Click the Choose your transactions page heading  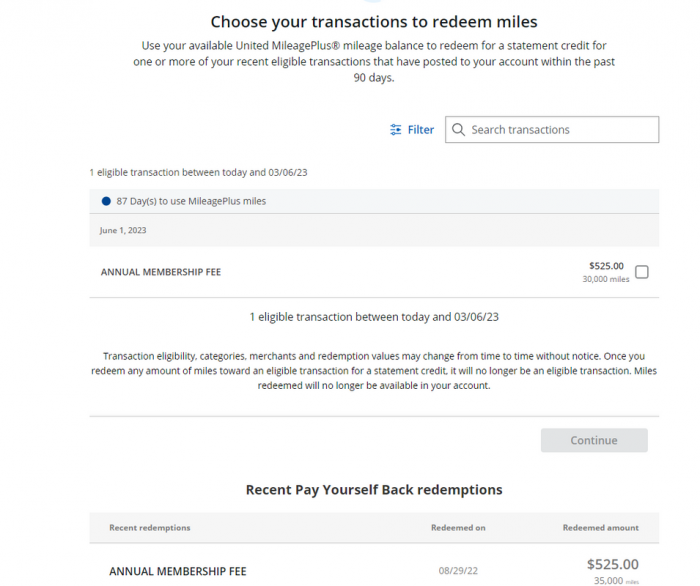374,22
